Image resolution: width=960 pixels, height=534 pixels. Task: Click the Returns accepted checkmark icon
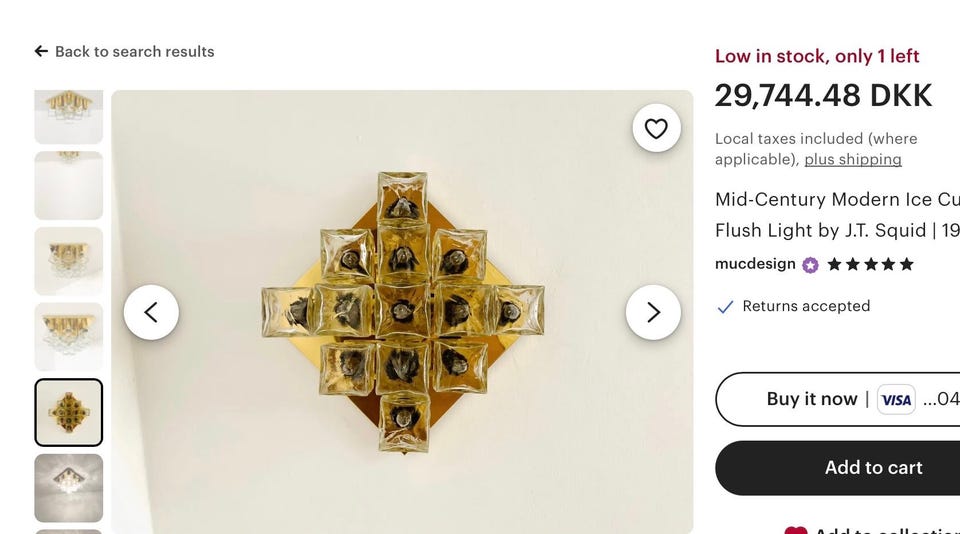tap(725, 307)
